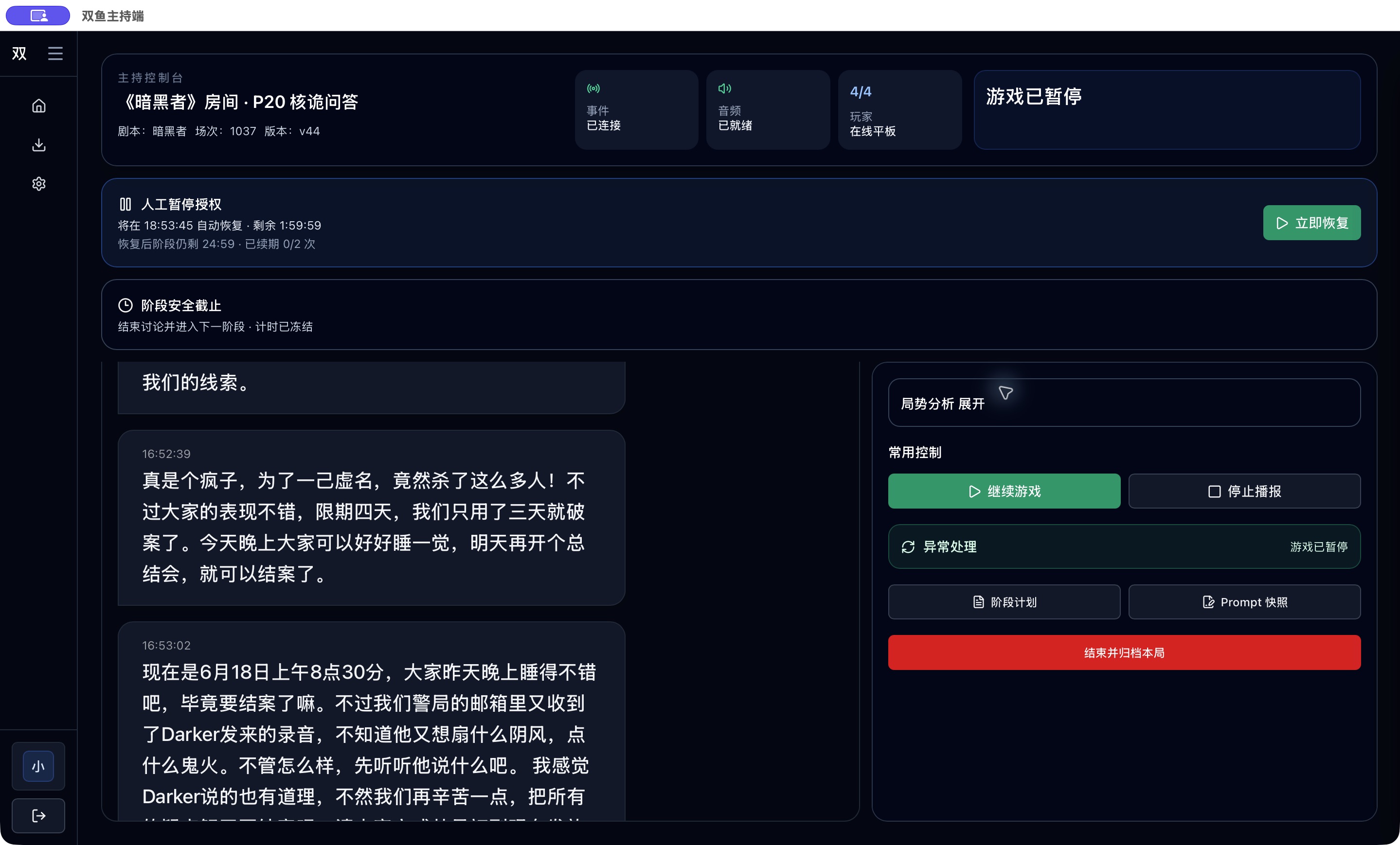1400x845 pixels.
Task: Click the green 继续游戏 button
Action: pos(1004,491)
